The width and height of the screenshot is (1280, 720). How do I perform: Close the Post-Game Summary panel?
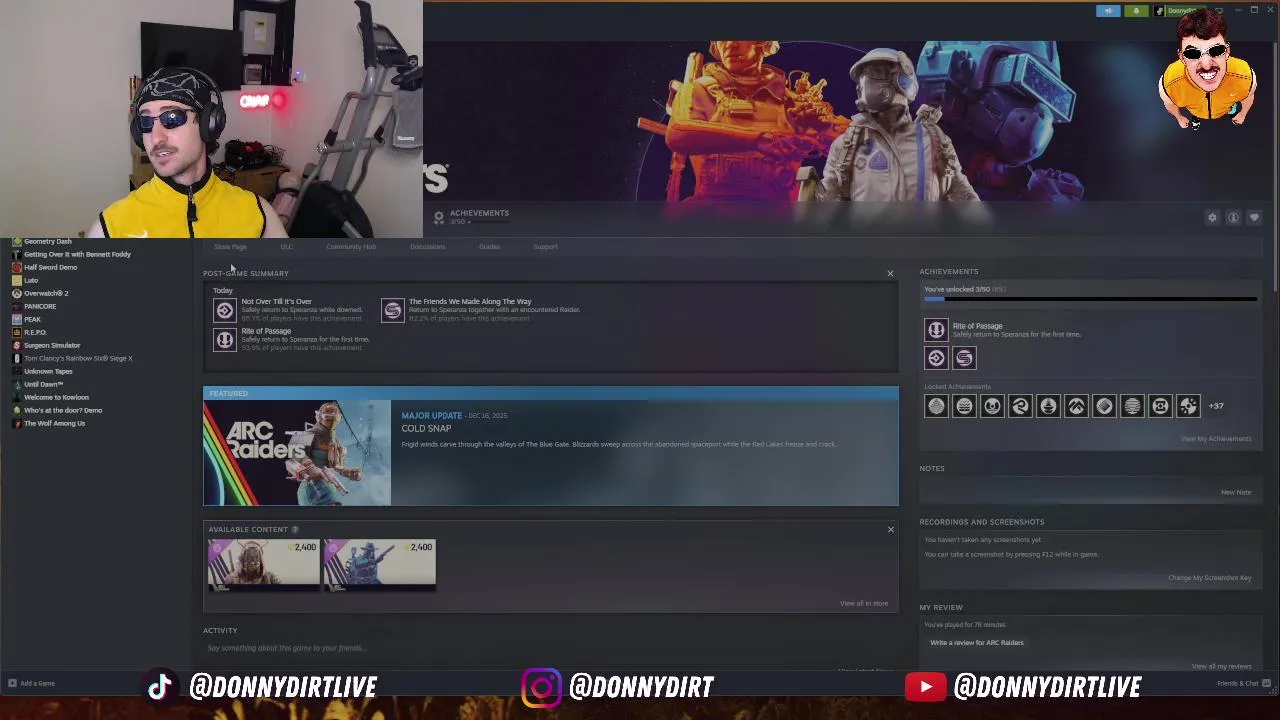click(x=890, y=273)
